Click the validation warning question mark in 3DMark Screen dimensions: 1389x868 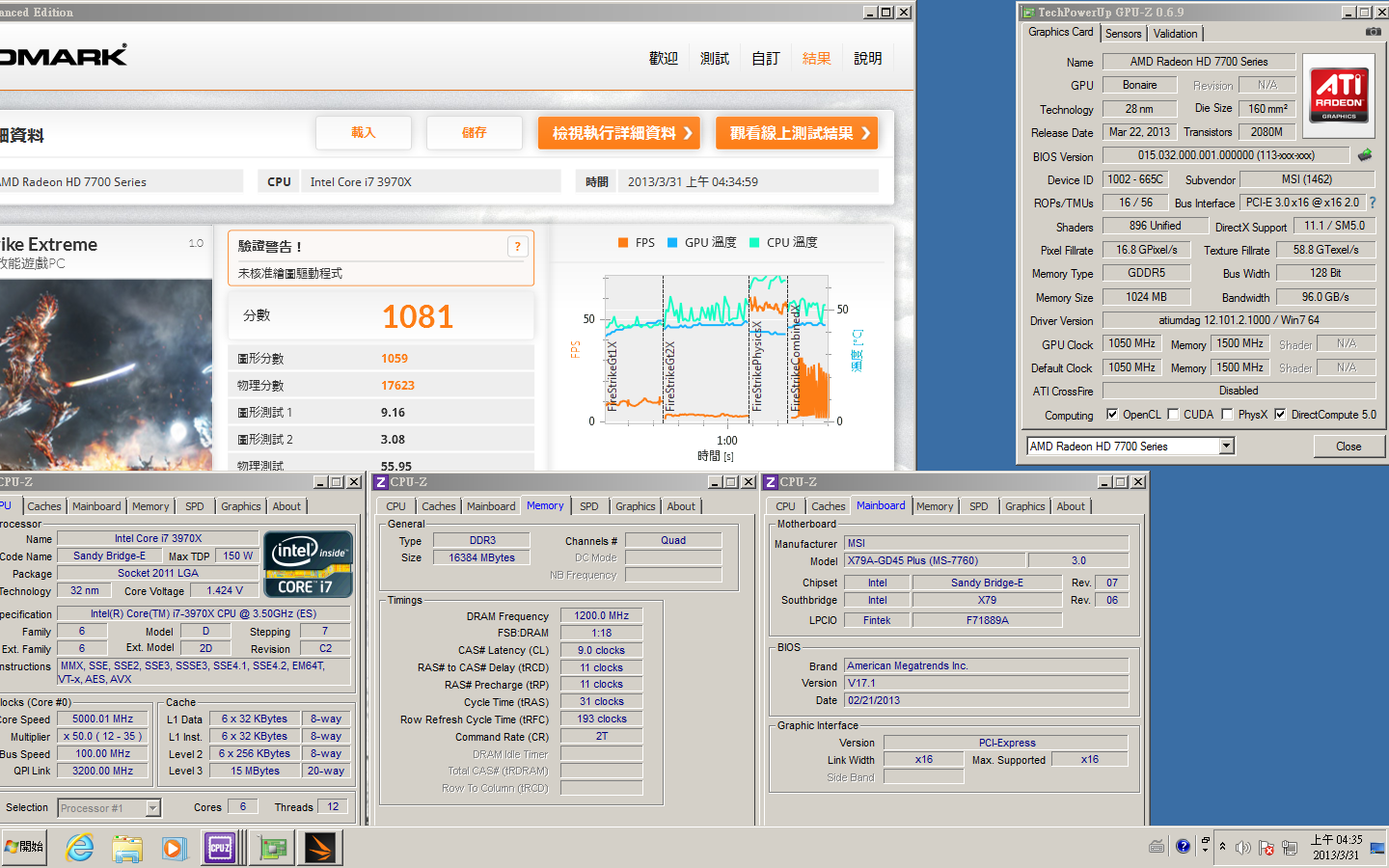click(x=518, y=247)
